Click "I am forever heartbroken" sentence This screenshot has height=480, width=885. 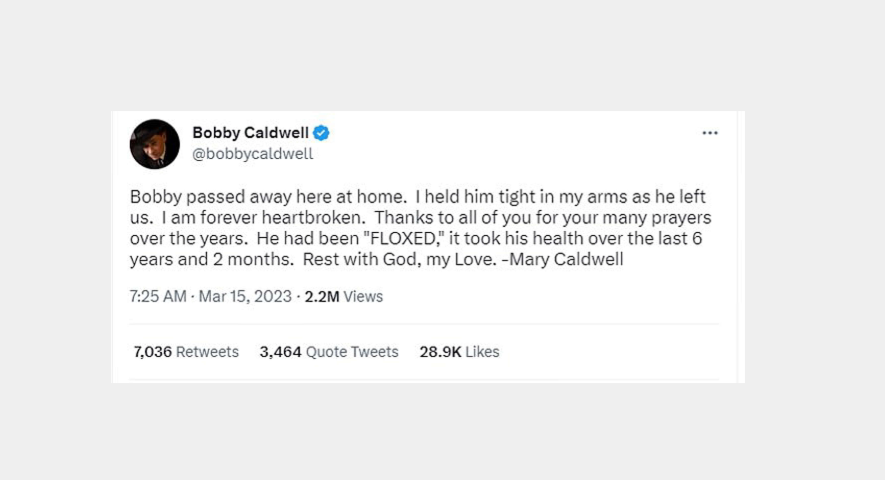point(264,217)
